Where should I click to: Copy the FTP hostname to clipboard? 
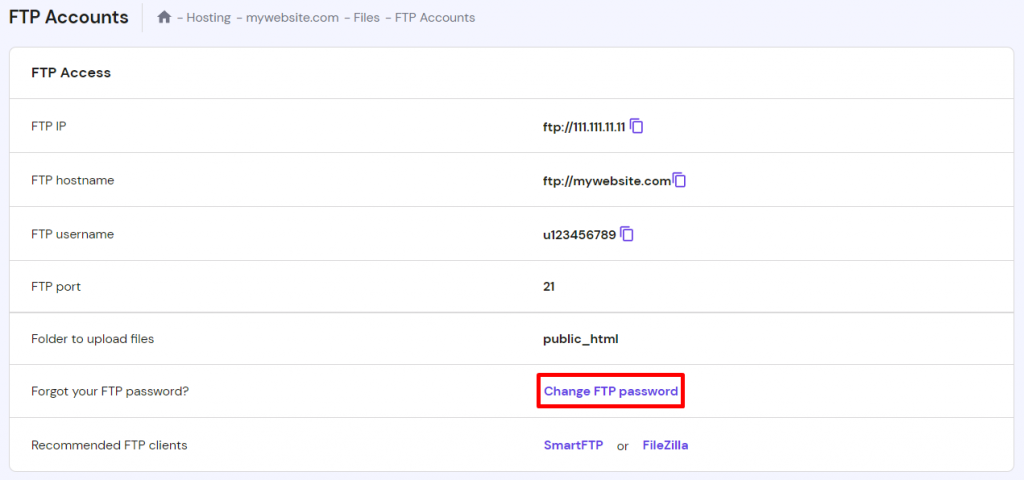click(680, 180)
